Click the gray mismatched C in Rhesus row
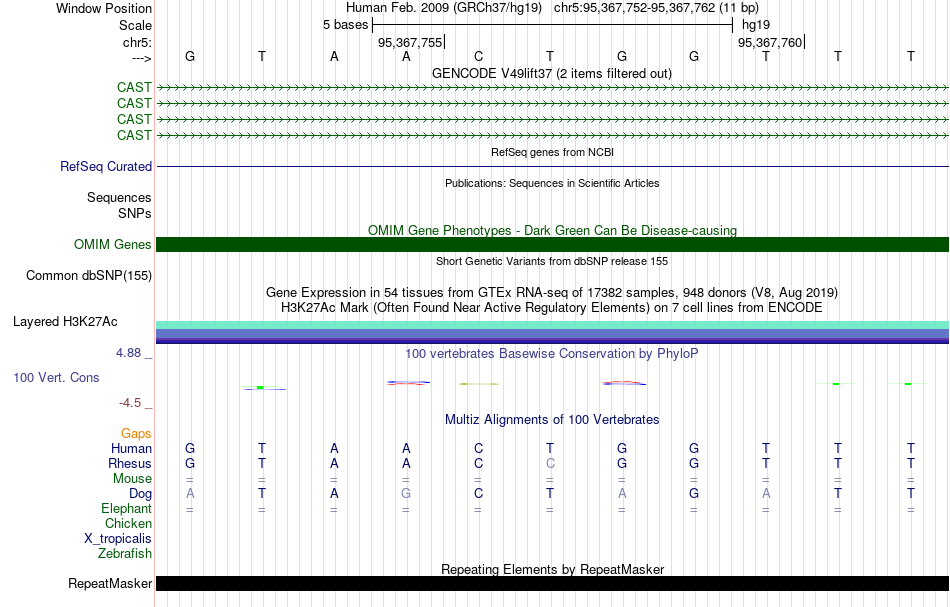The image size is (950, 607). (550, 463)
